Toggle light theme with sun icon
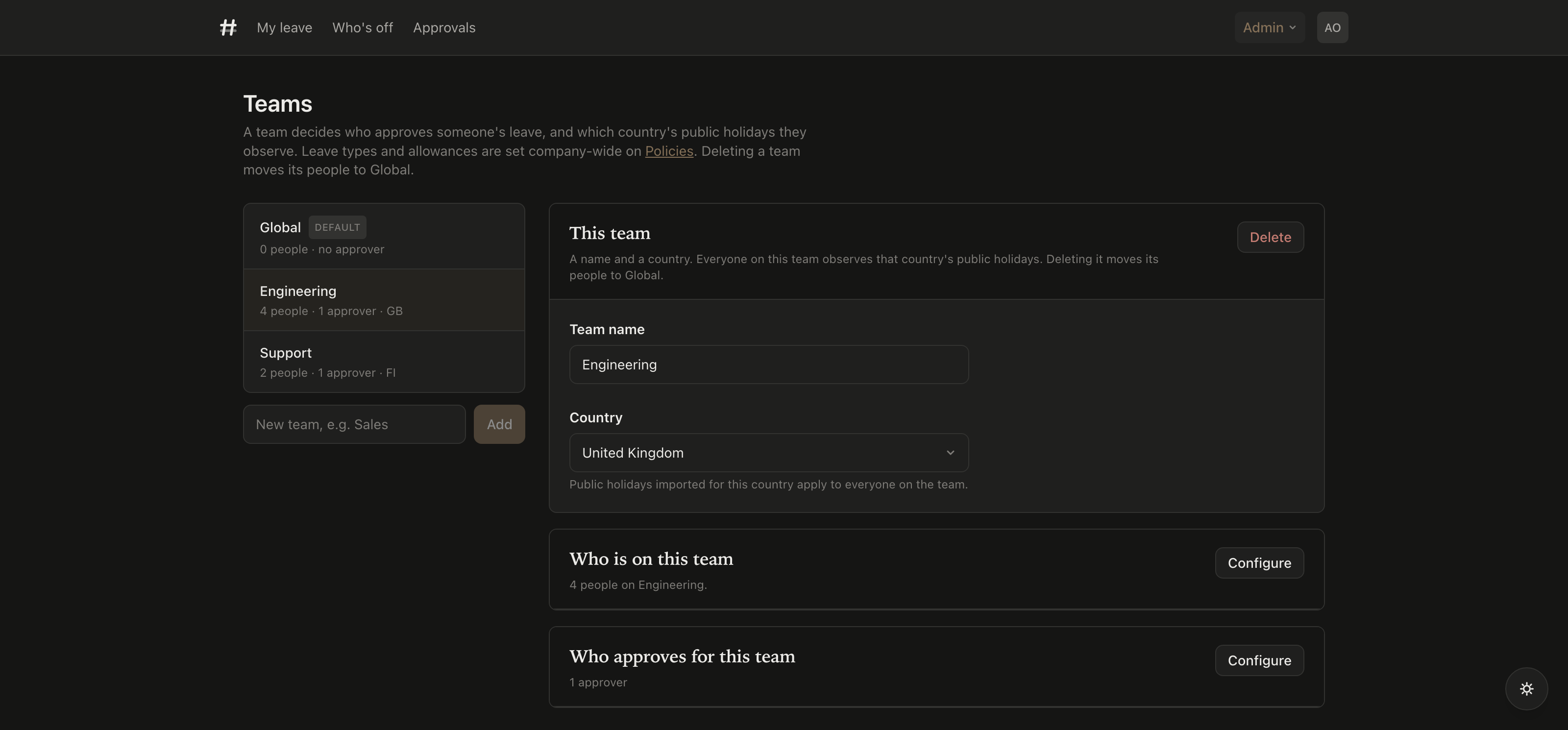The height and width of the screenshot is (730, 1568). 1527,688
